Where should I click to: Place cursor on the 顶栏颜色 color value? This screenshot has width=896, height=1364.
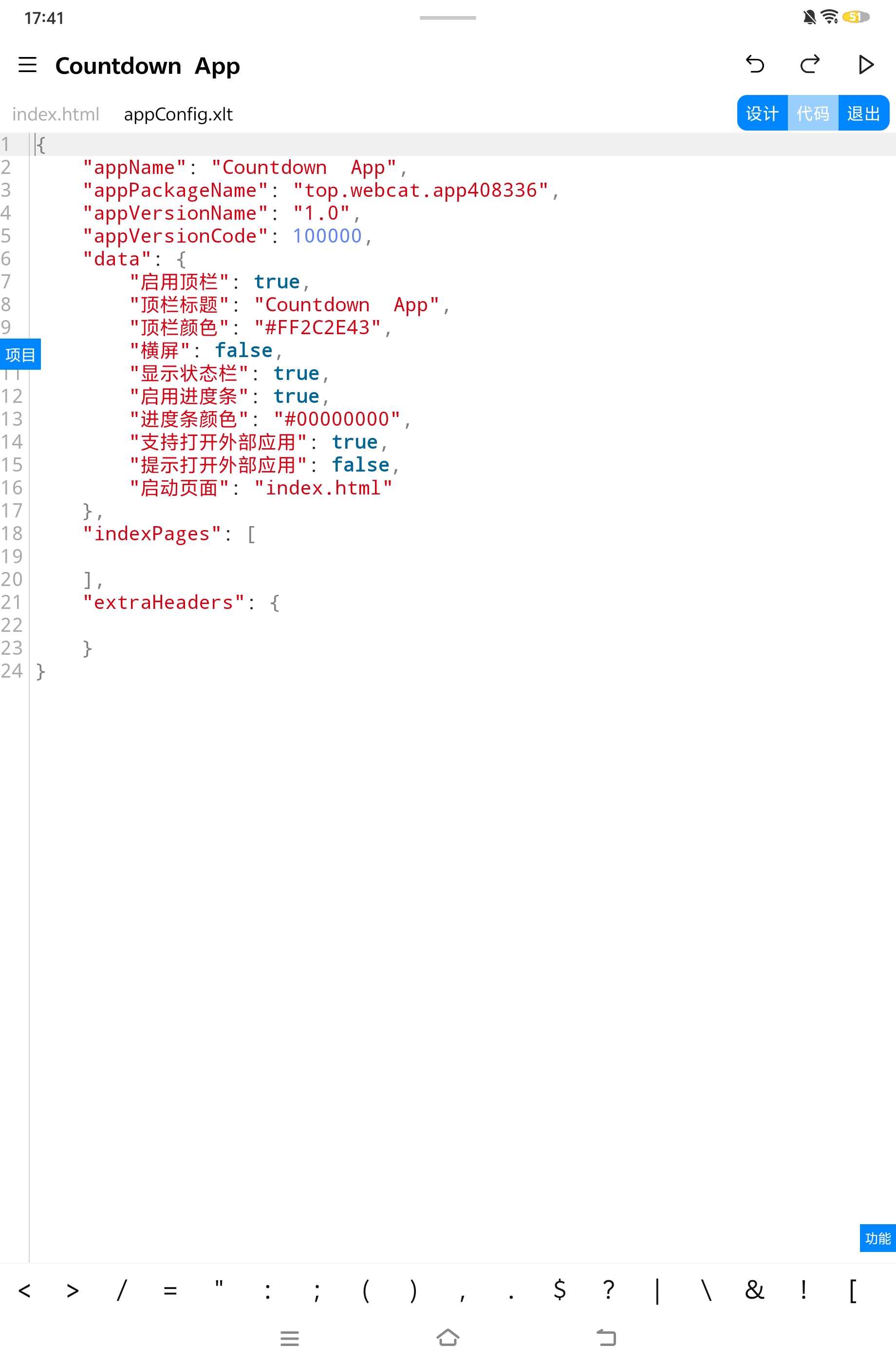(x=317, y=328)
